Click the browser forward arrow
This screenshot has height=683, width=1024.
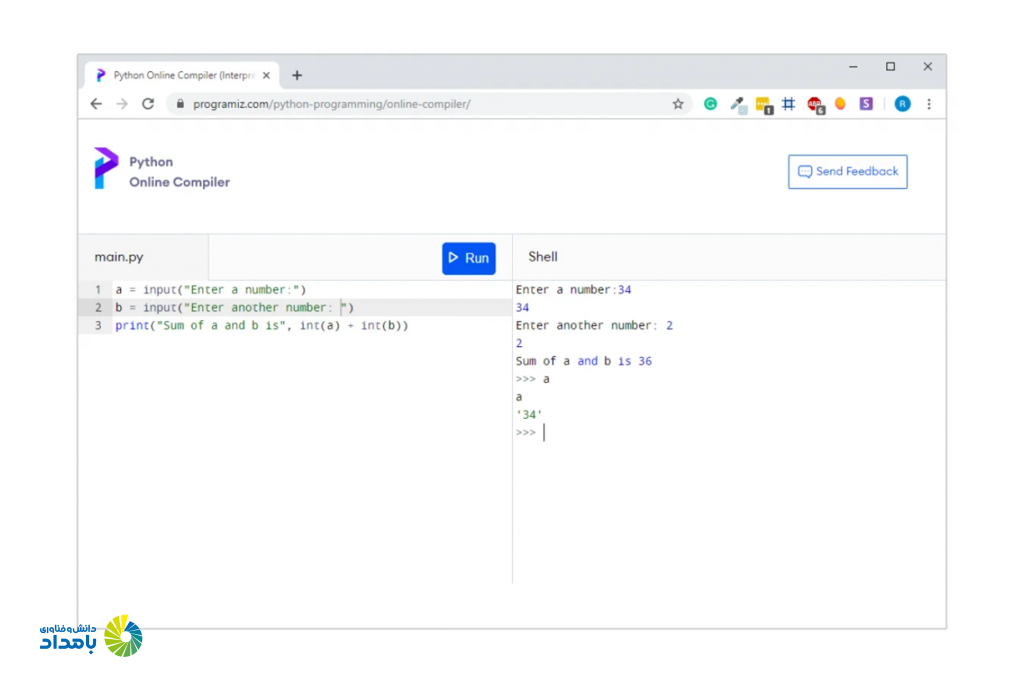tap(122, 104)
